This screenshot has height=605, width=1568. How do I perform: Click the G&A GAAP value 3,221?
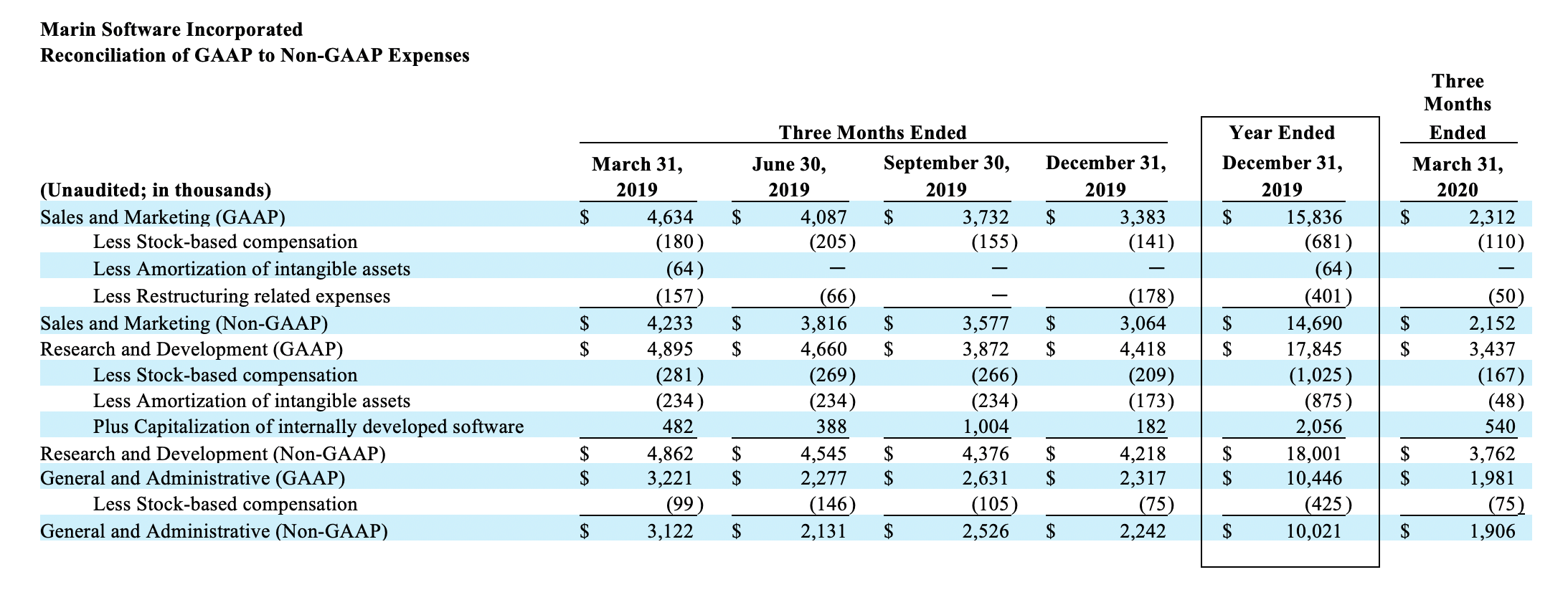click(671, 478)
